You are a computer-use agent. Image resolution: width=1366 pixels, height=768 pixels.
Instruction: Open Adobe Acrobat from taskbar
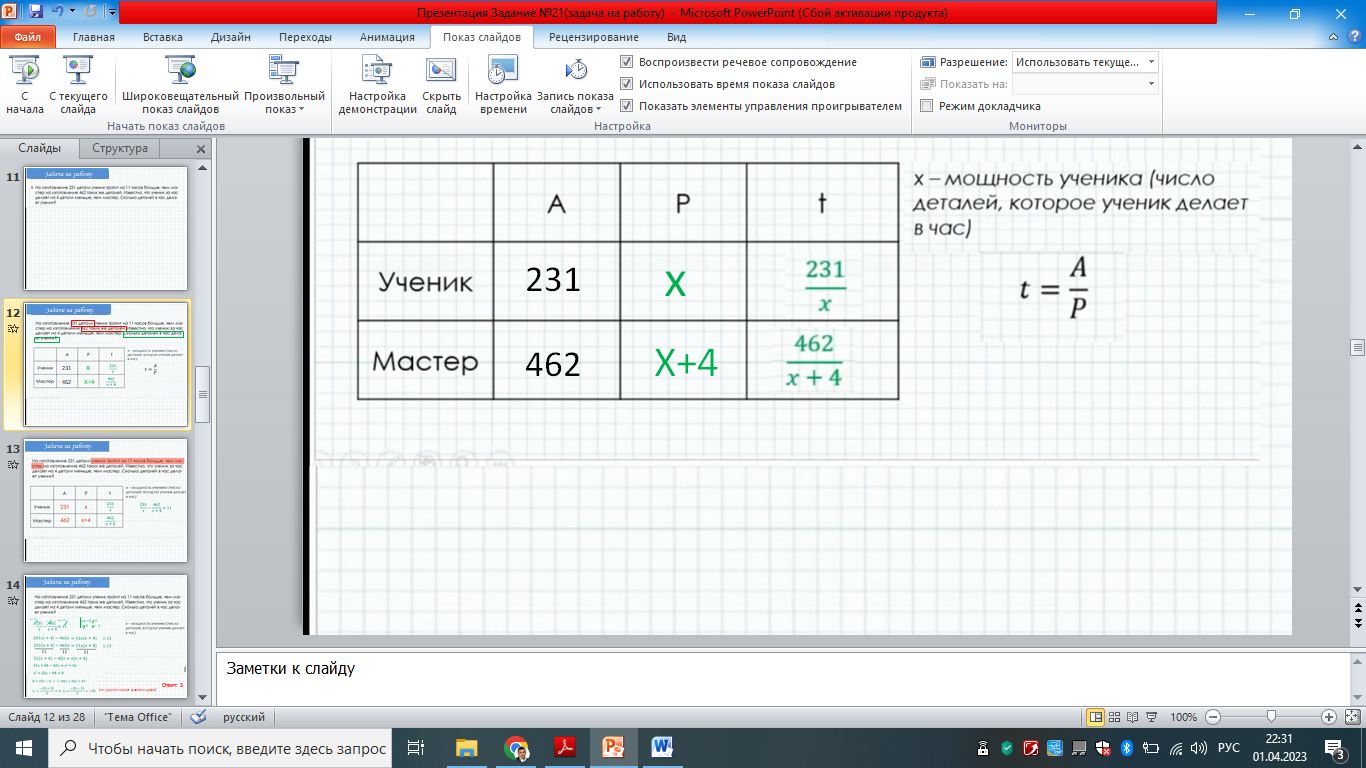[564, 747]
